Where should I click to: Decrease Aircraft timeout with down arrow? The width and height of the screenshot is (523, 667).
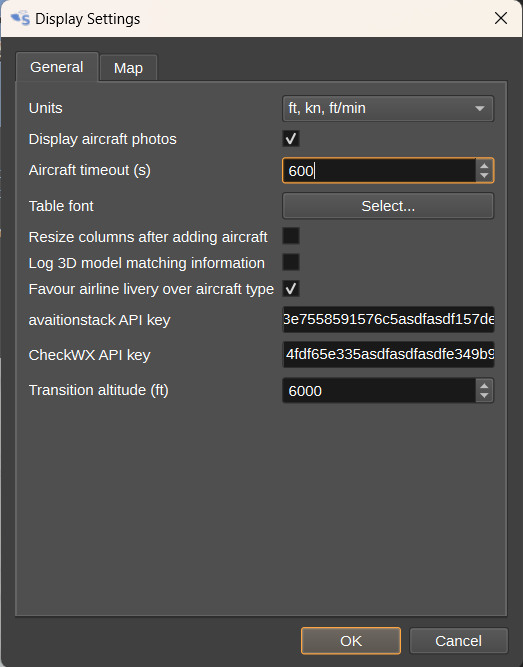(484, 176)
